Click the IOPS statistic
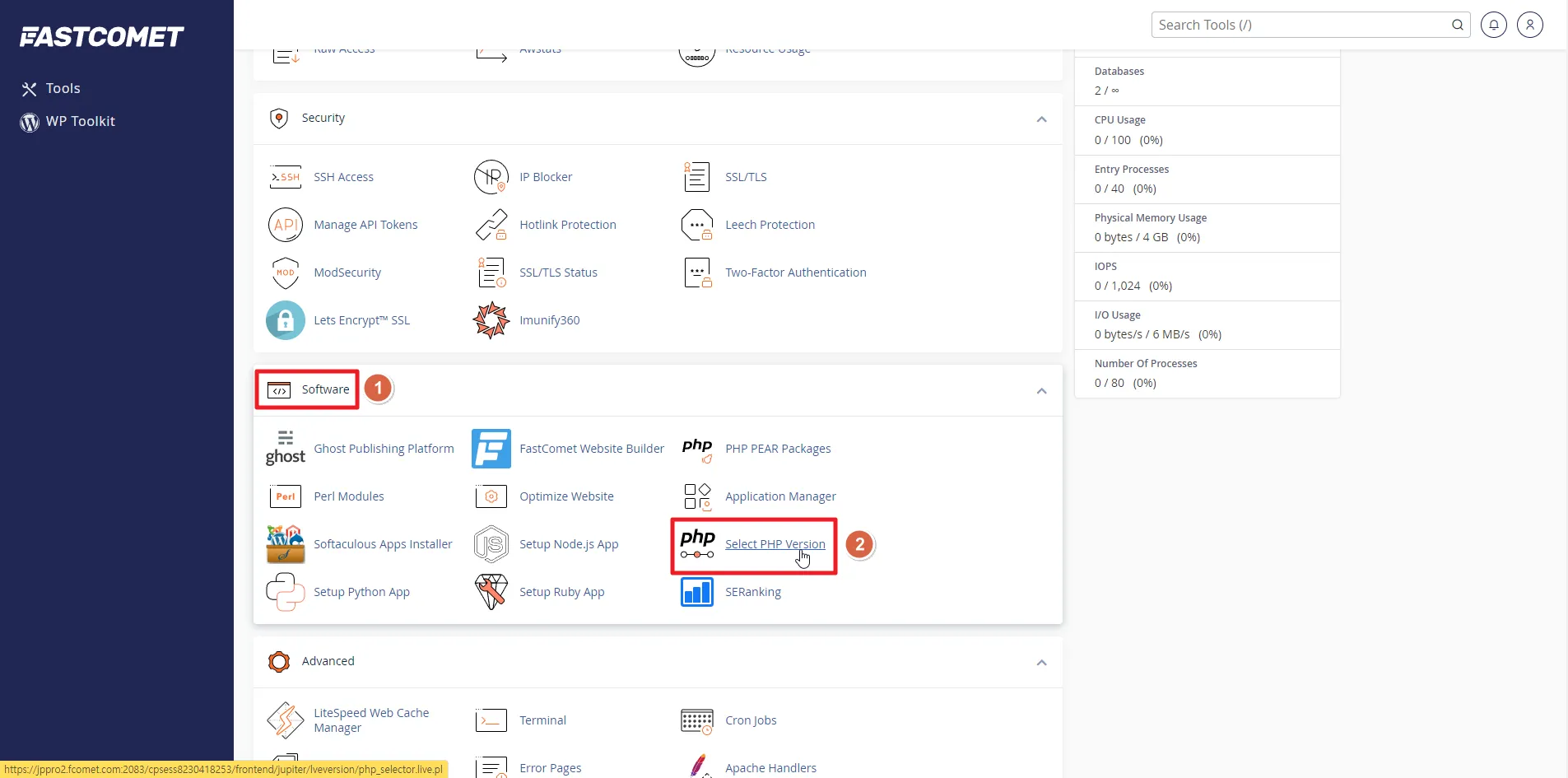 [x=1207, y=276]
